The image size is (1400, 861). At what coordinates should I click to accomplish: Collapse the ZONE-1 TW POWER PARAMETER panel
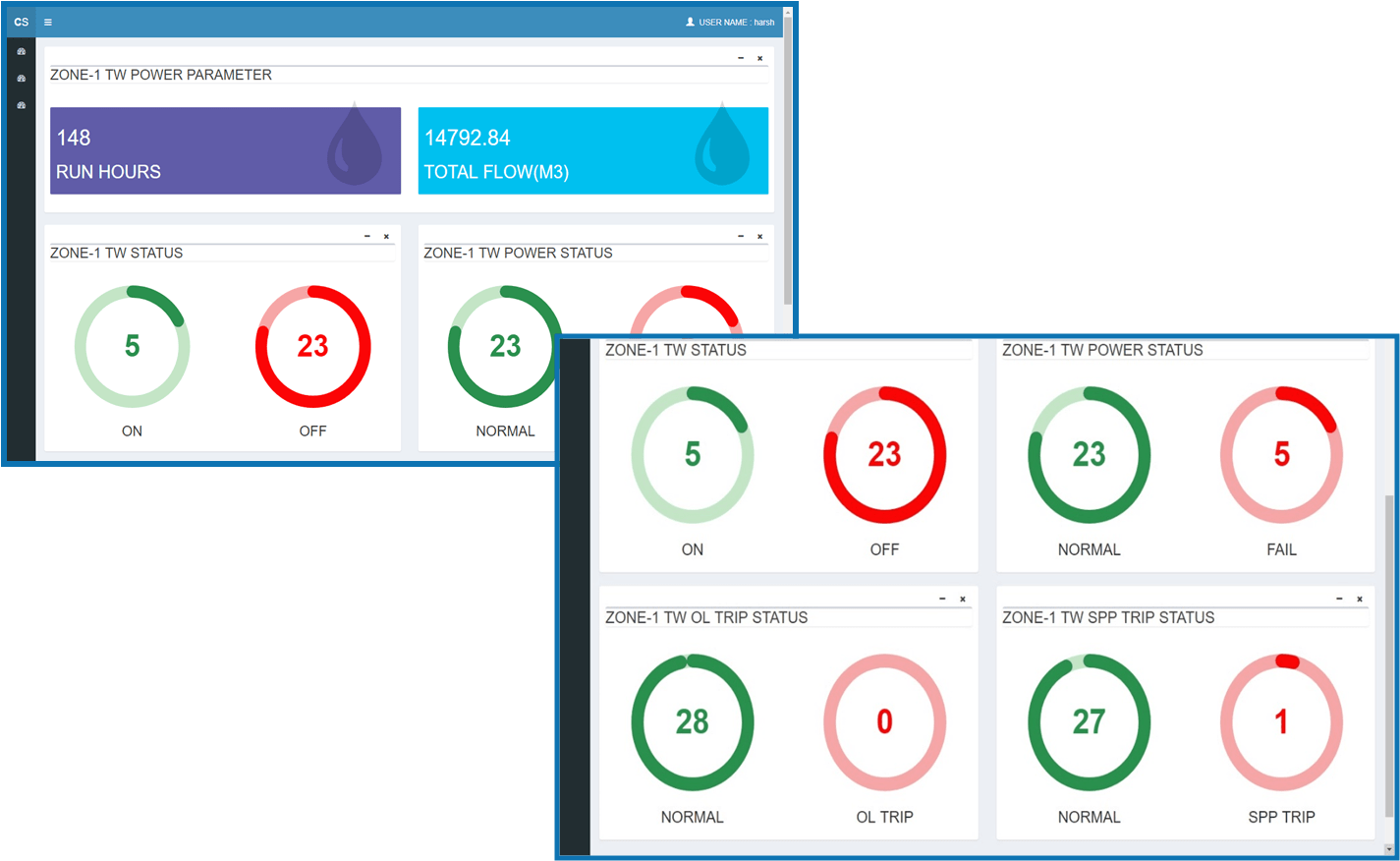pos(741,58)
